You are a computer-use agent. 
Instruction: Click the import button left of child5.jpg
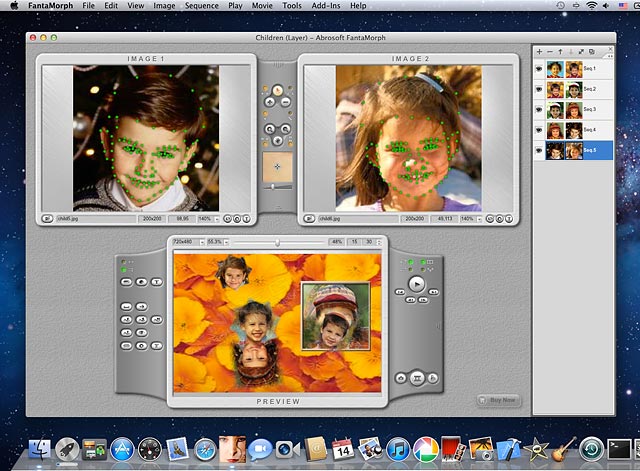[x=47, y=219]
